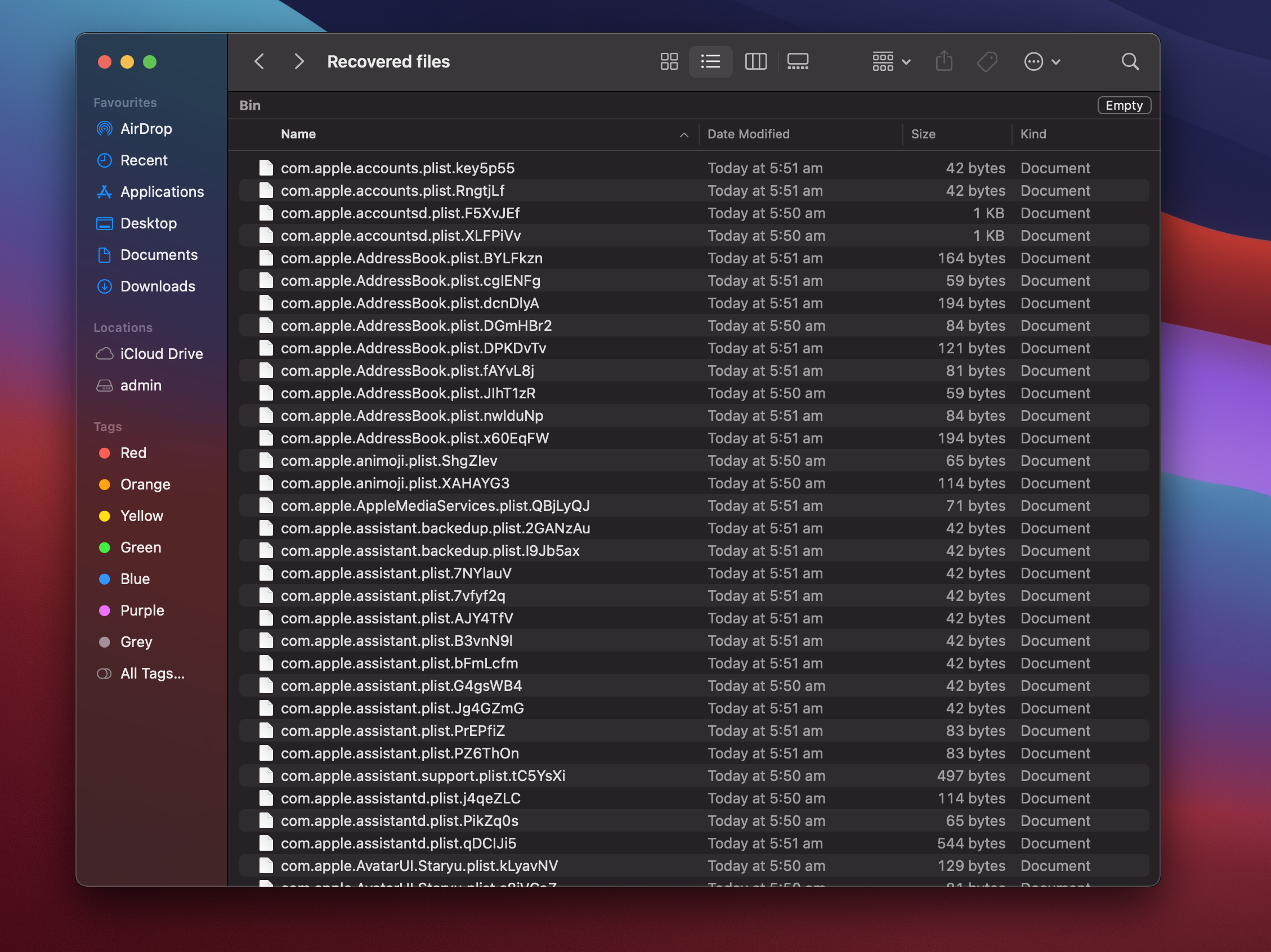Select file com.apple.AddressBook.plist.BYLFkzn
The image size is (1271, 952).
(x=693, y=258)
